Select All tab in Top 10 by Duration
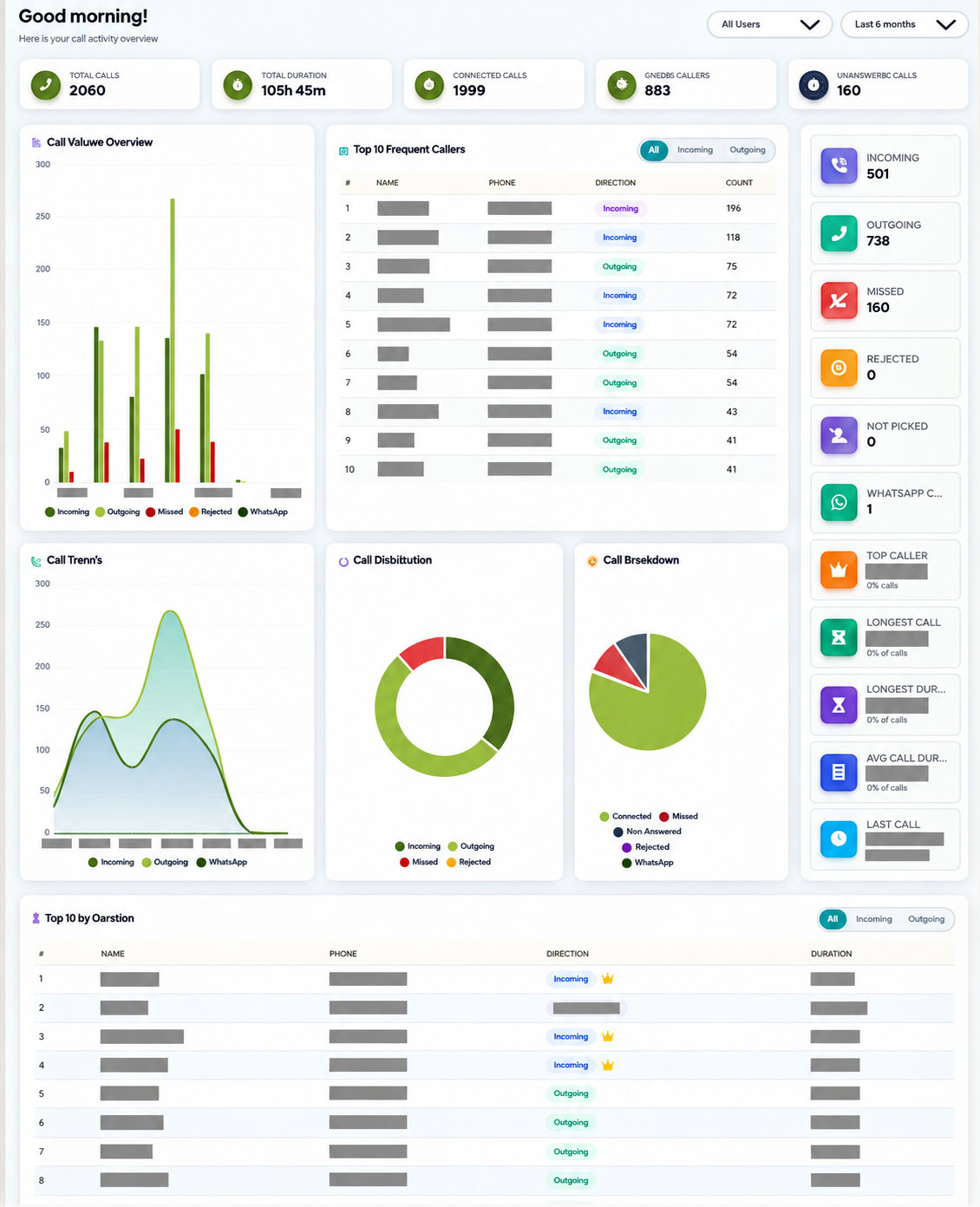980x1207 pixels. coord(833,919)
